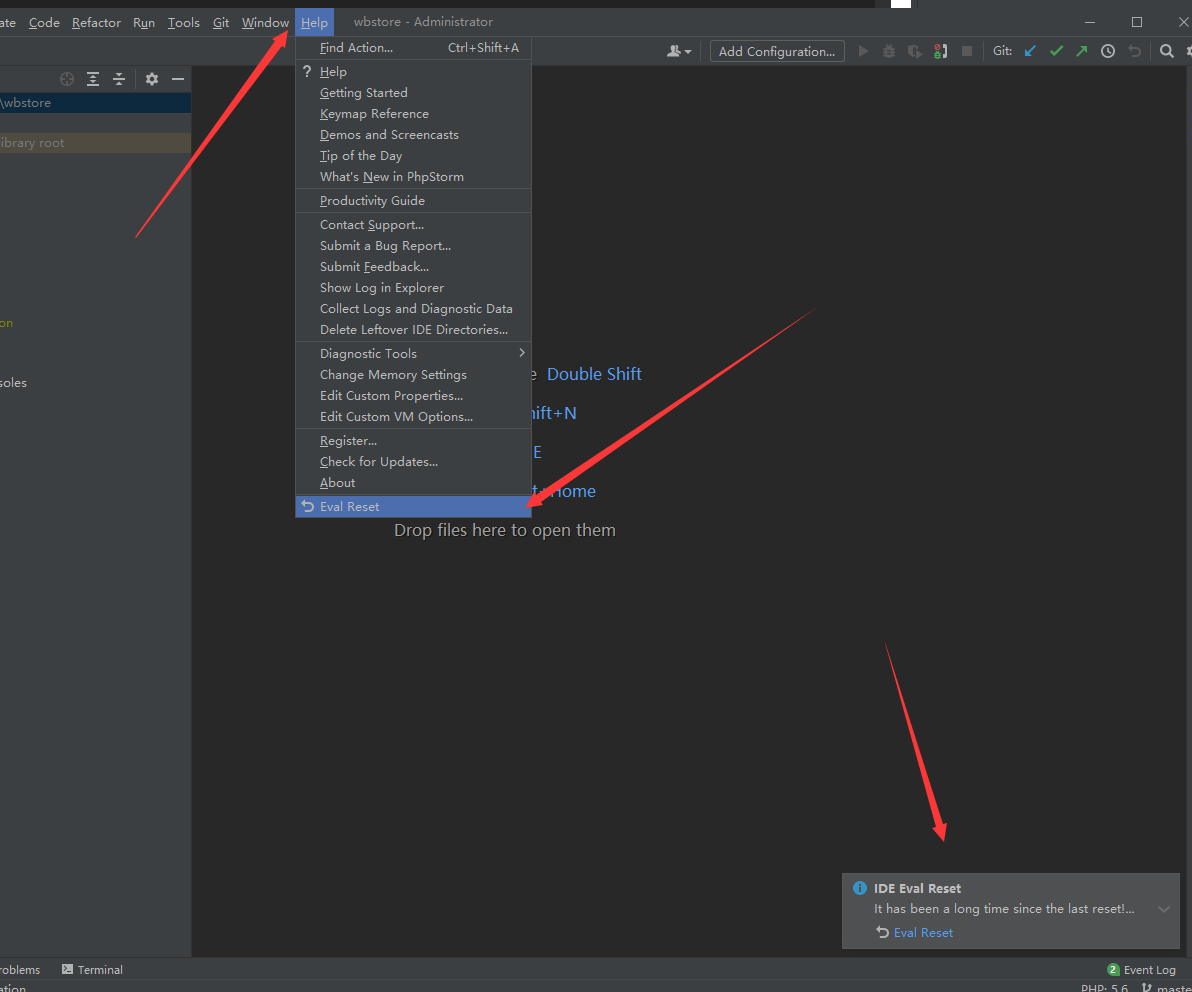The height and width of the screenshot is (992, 1192).
Task: Click the Git push arrow icon
Action: pyautogui.click(x=1081, y=51)
